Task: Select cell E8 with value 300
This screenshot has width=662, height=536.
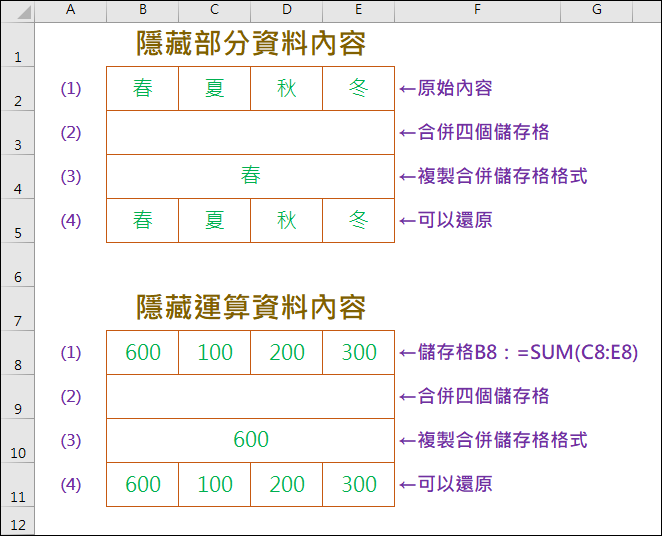Action: (358, 352)
